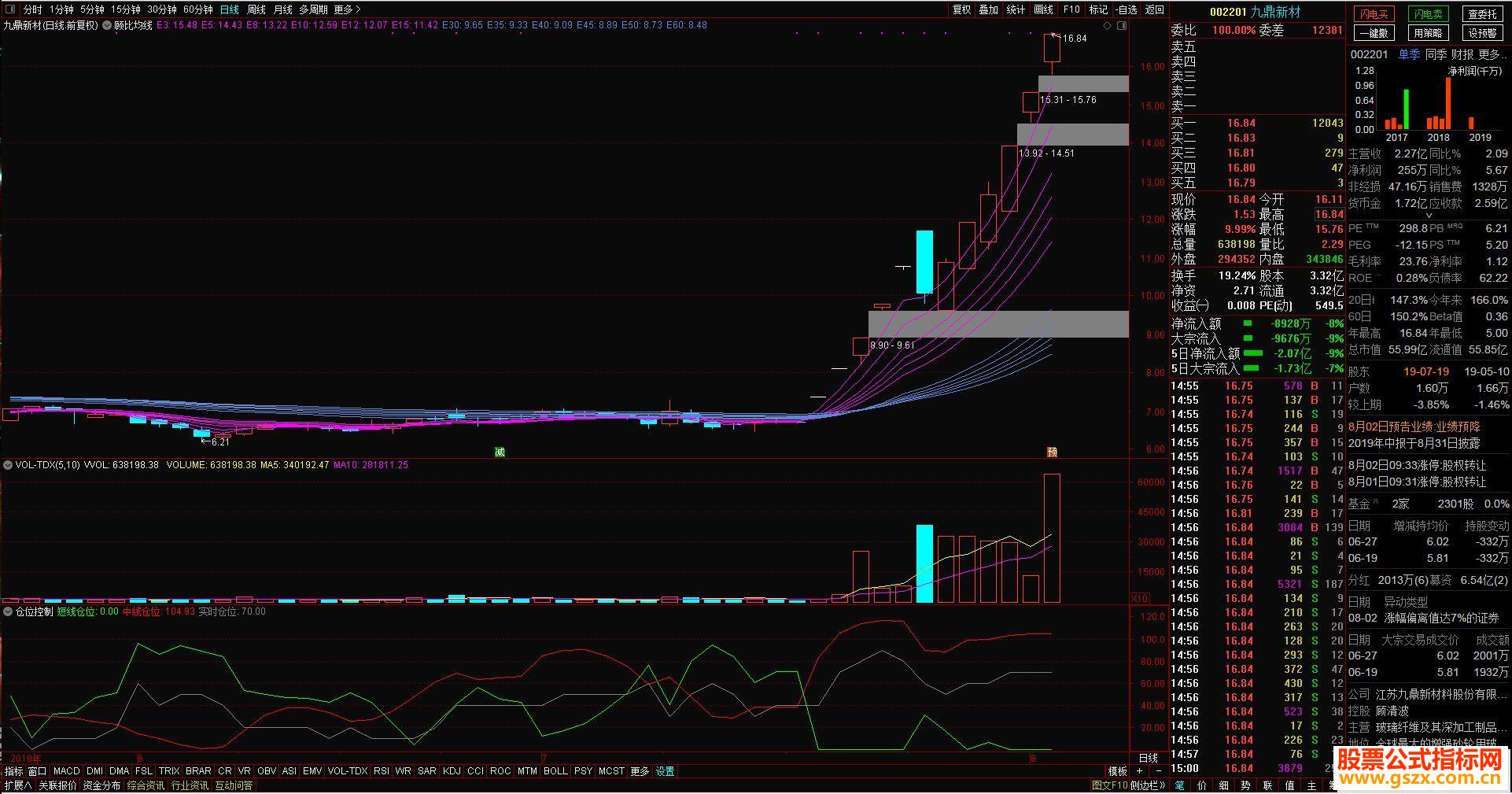Click the 查委托 check orders button
Image resolution: width=1512 pixels, height=794 pixels.
tap(1482, 14)
